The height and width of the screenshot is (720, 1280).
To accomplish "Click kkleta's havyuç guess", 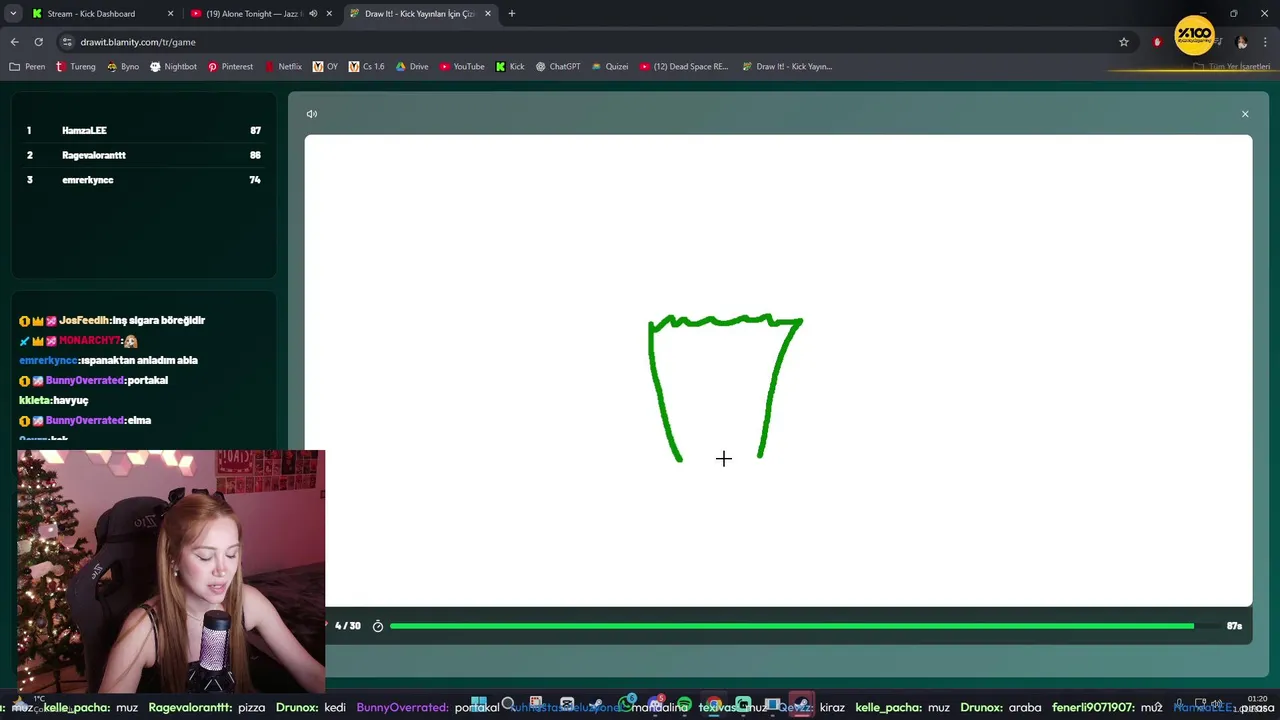I will pos(54,401).
